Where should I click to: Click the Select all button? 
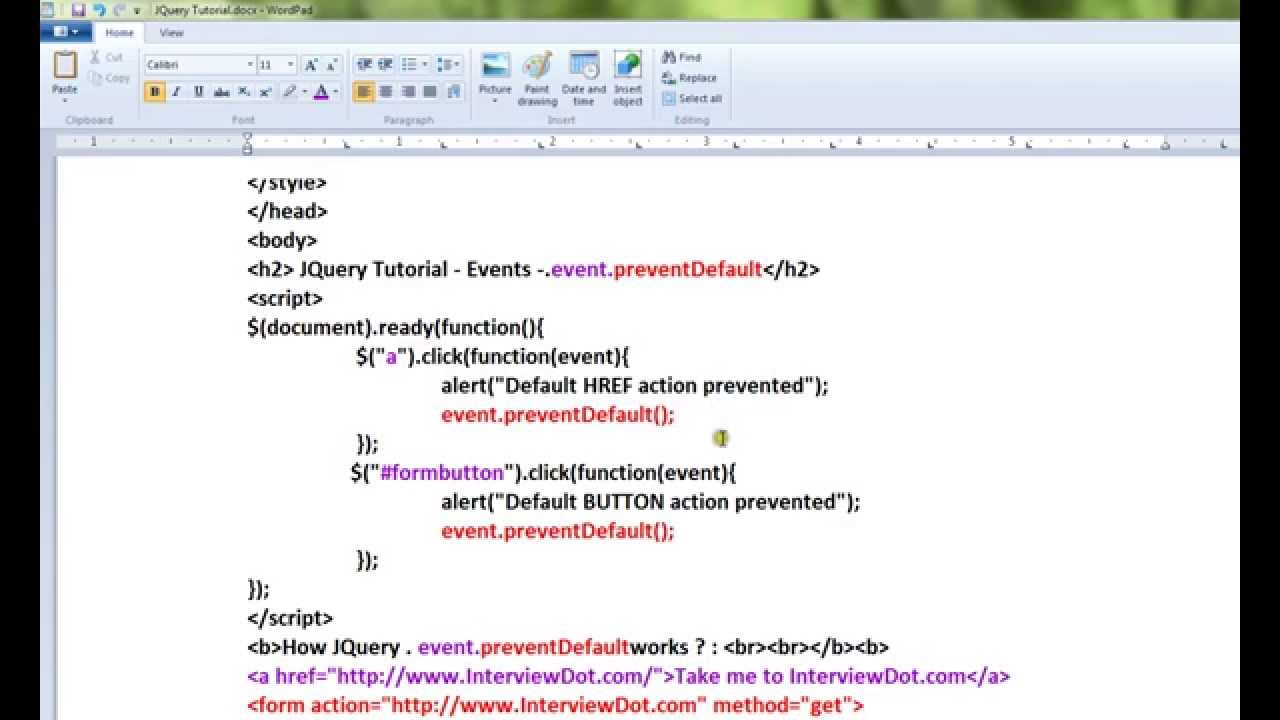(x=691, y=98)
